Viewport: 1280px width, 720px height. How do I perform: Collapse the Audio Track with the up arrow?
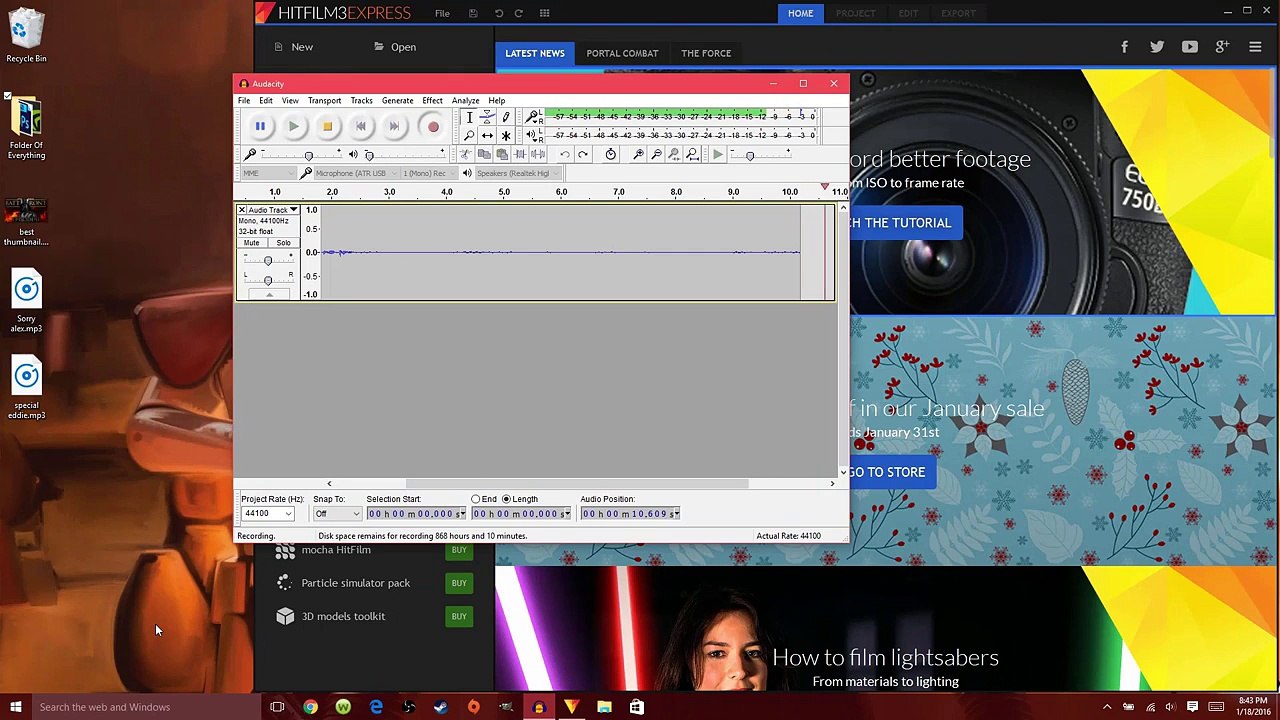point(268,294)
